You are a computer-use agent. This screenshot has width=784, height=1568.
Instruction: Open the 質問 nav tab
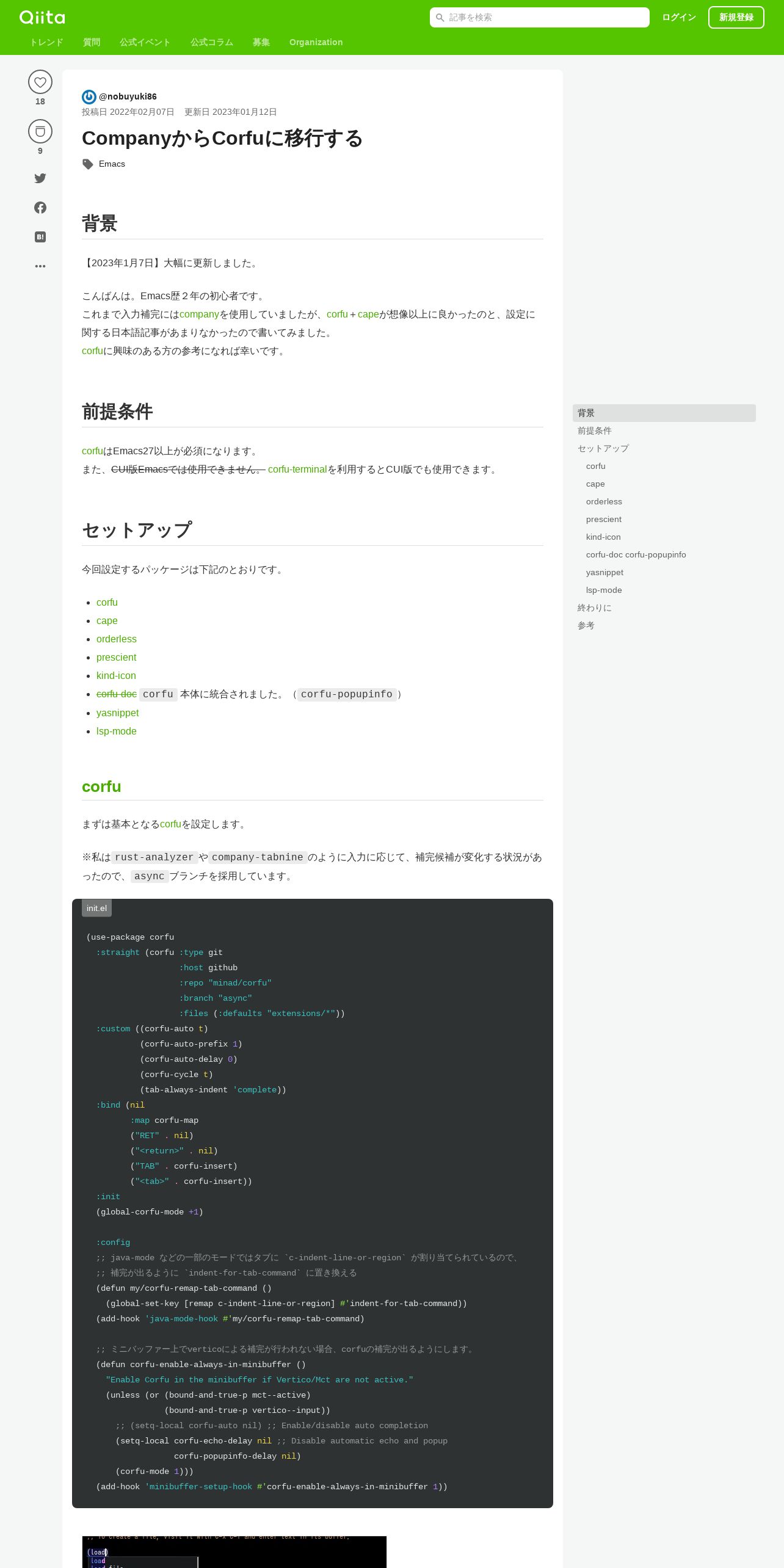pos(92,42)
